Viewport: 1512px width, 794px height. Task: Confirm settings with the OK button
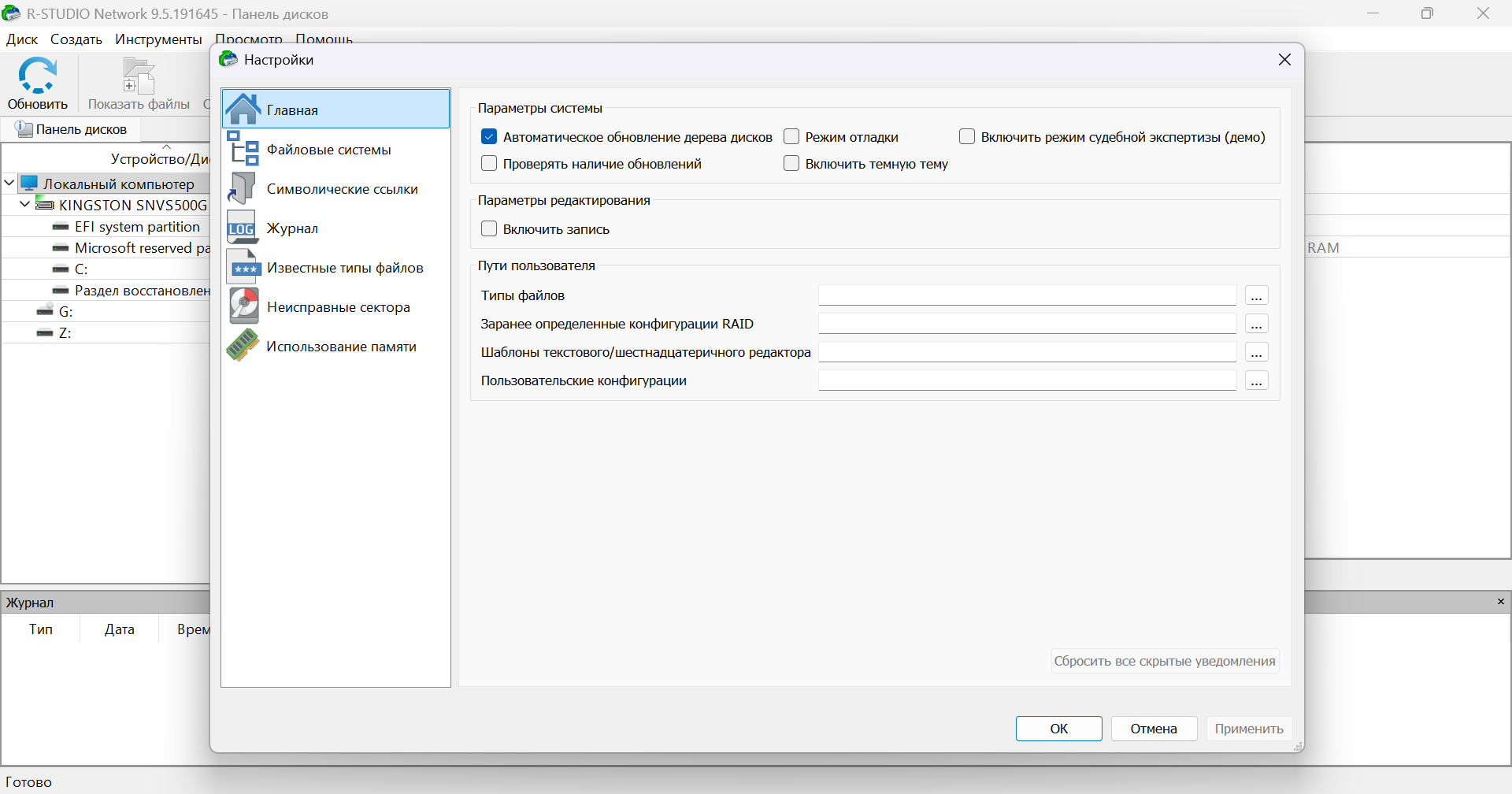[1058, 729]
